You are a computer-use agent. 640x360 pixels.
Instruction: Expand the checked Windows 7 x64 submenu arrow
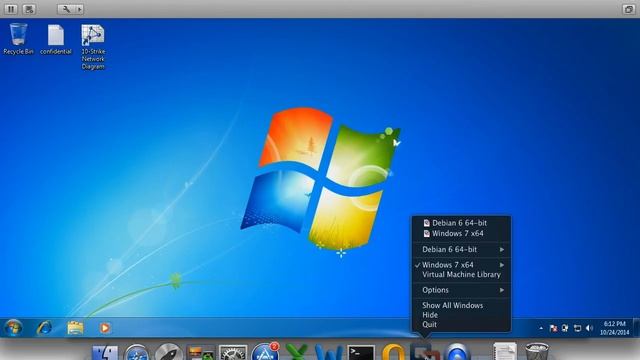coord(502,265)
